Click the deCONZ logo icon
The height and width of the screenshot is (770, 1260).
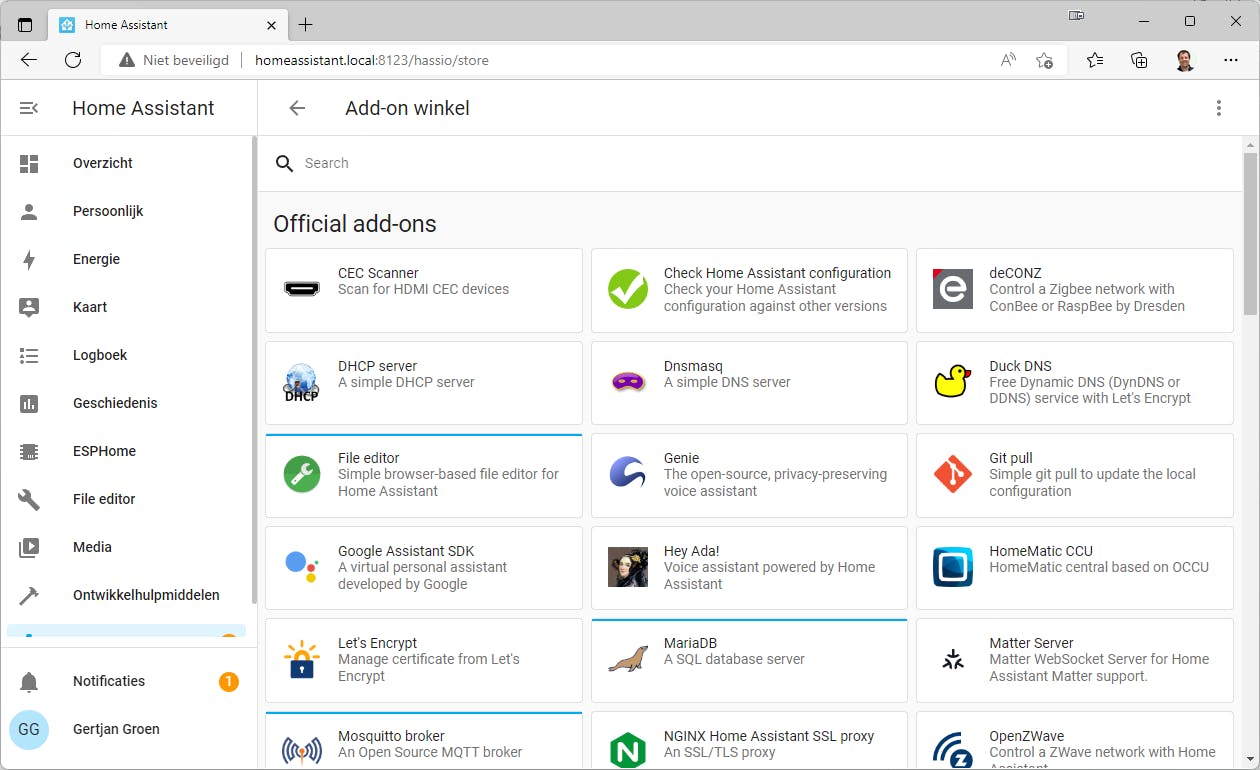click(x=953, y=289)
